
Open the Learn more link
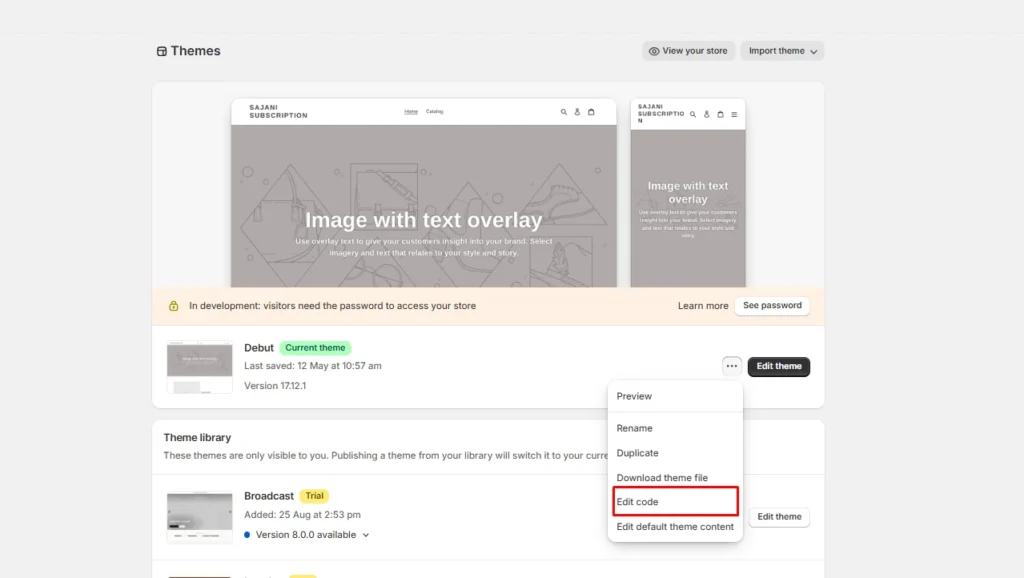click(702, 305)
